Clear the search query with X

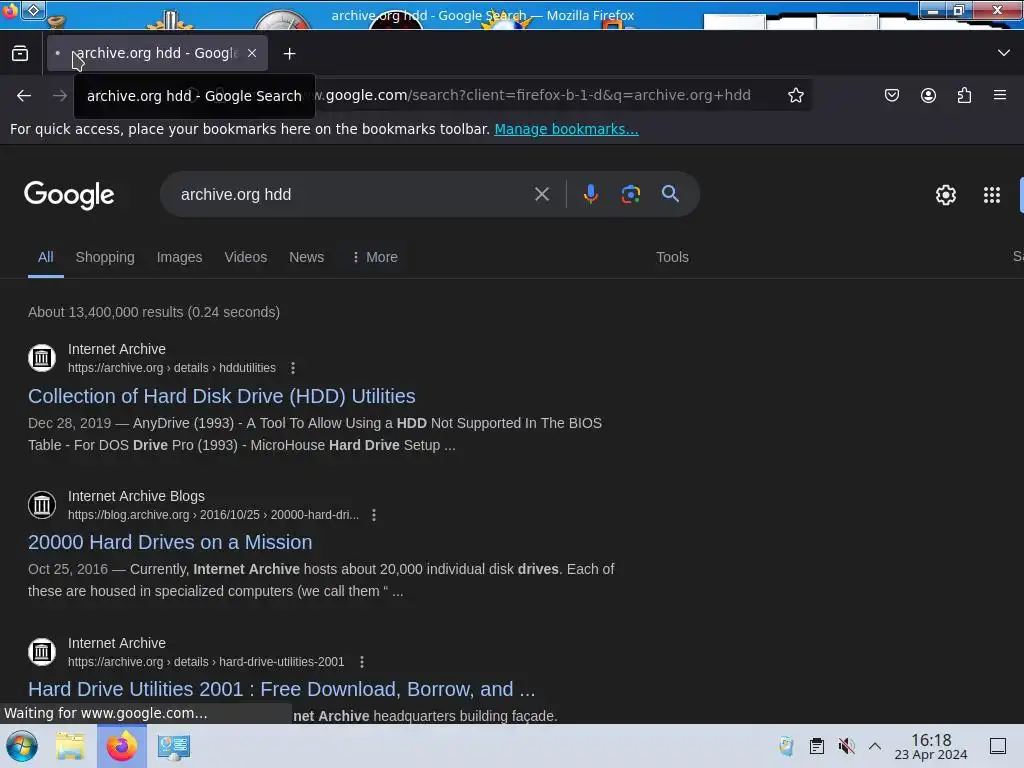(x=541, y=195)
